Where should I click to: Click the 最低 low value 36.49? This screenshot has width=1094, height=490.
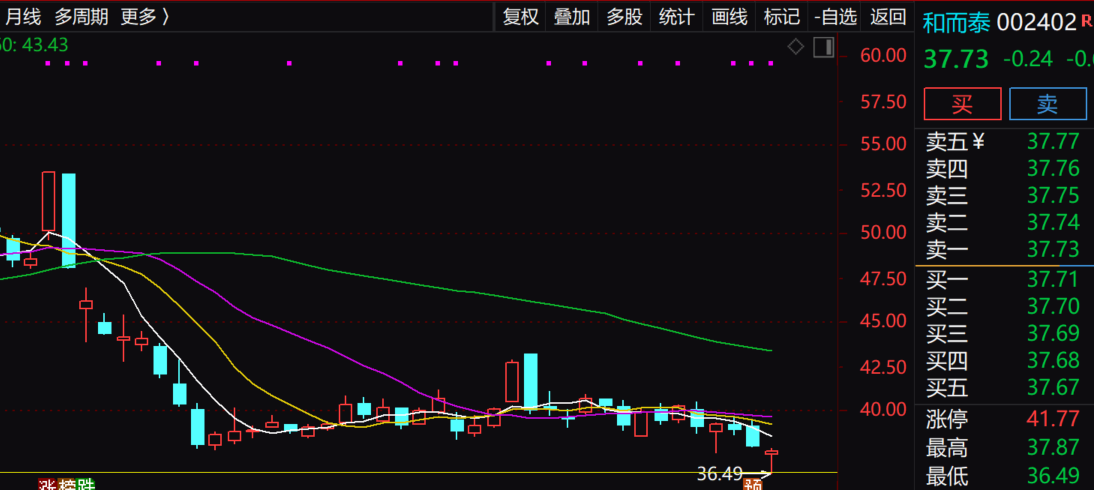[x=1053, y=476]
